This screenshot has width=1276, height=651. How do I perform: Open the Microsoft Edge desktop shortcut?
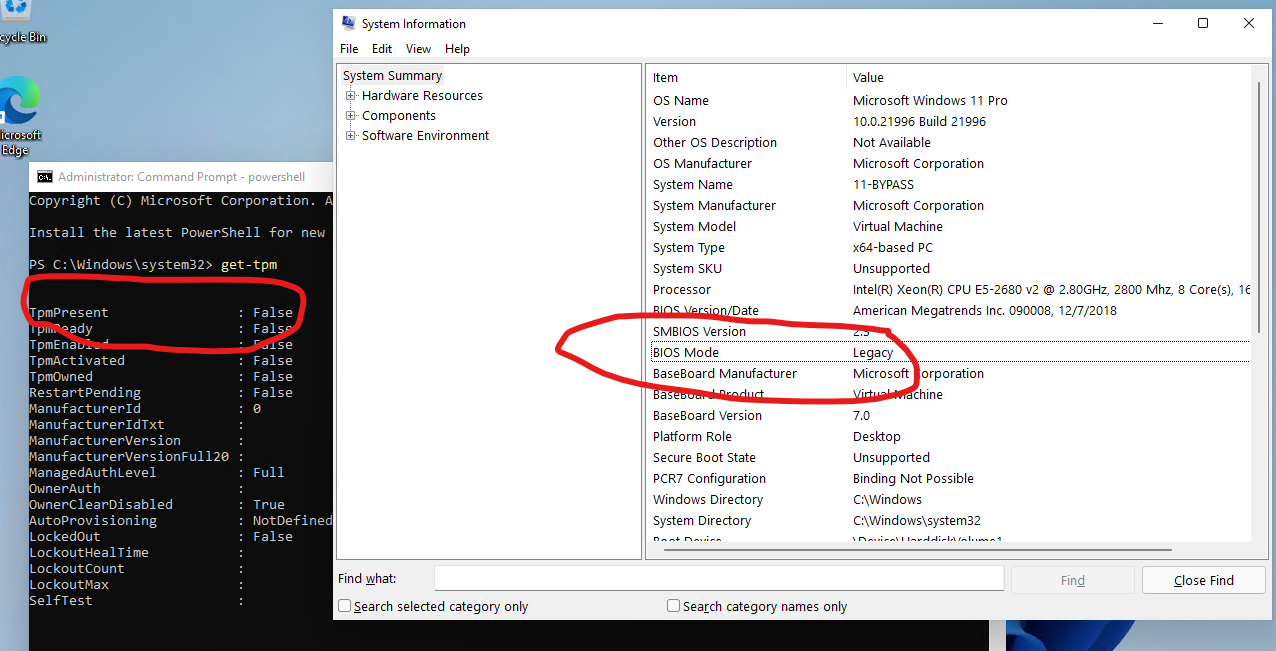click(19, 116)
